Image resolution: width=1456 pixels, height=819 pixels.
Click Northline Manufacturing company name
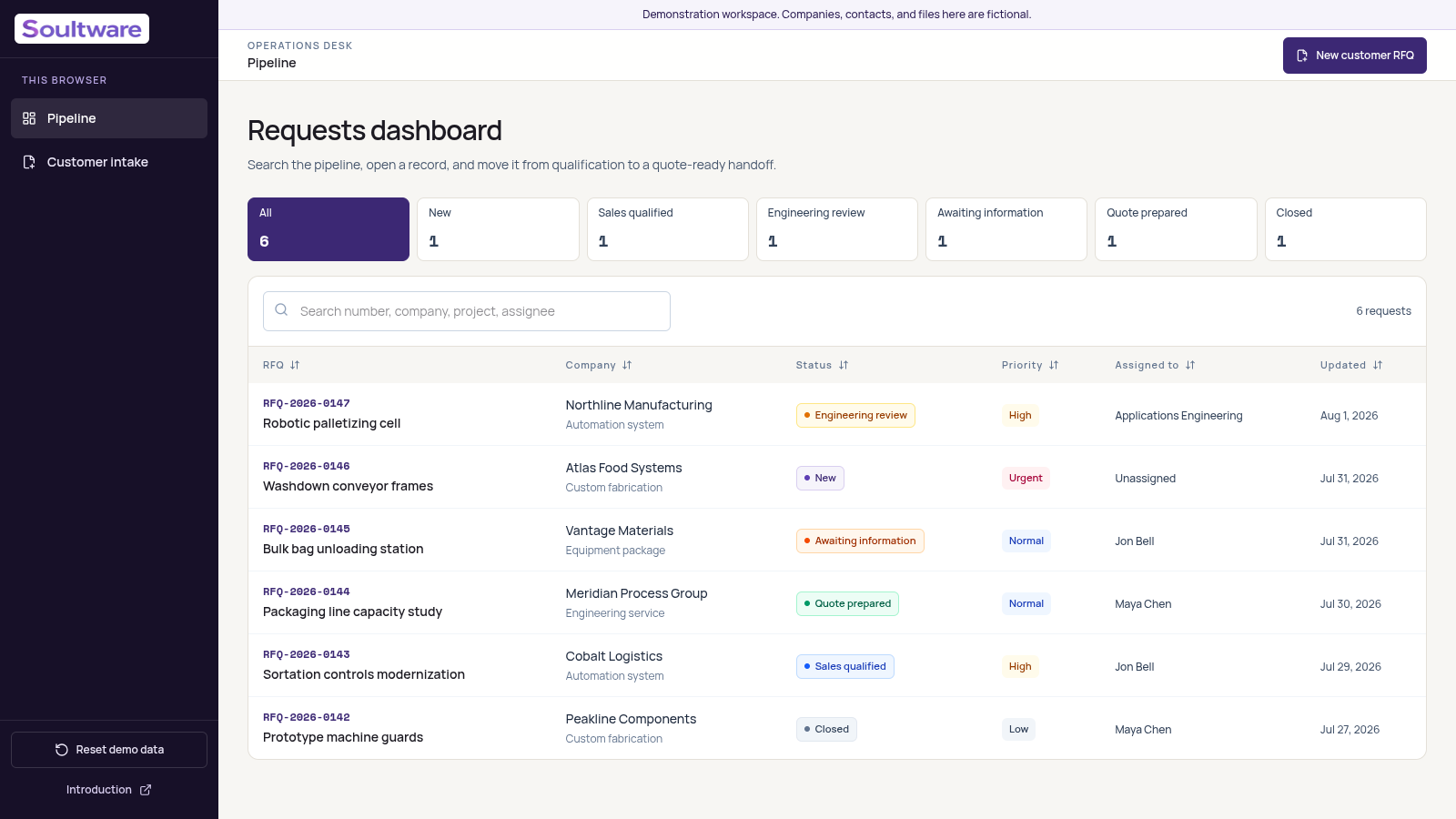639,405
